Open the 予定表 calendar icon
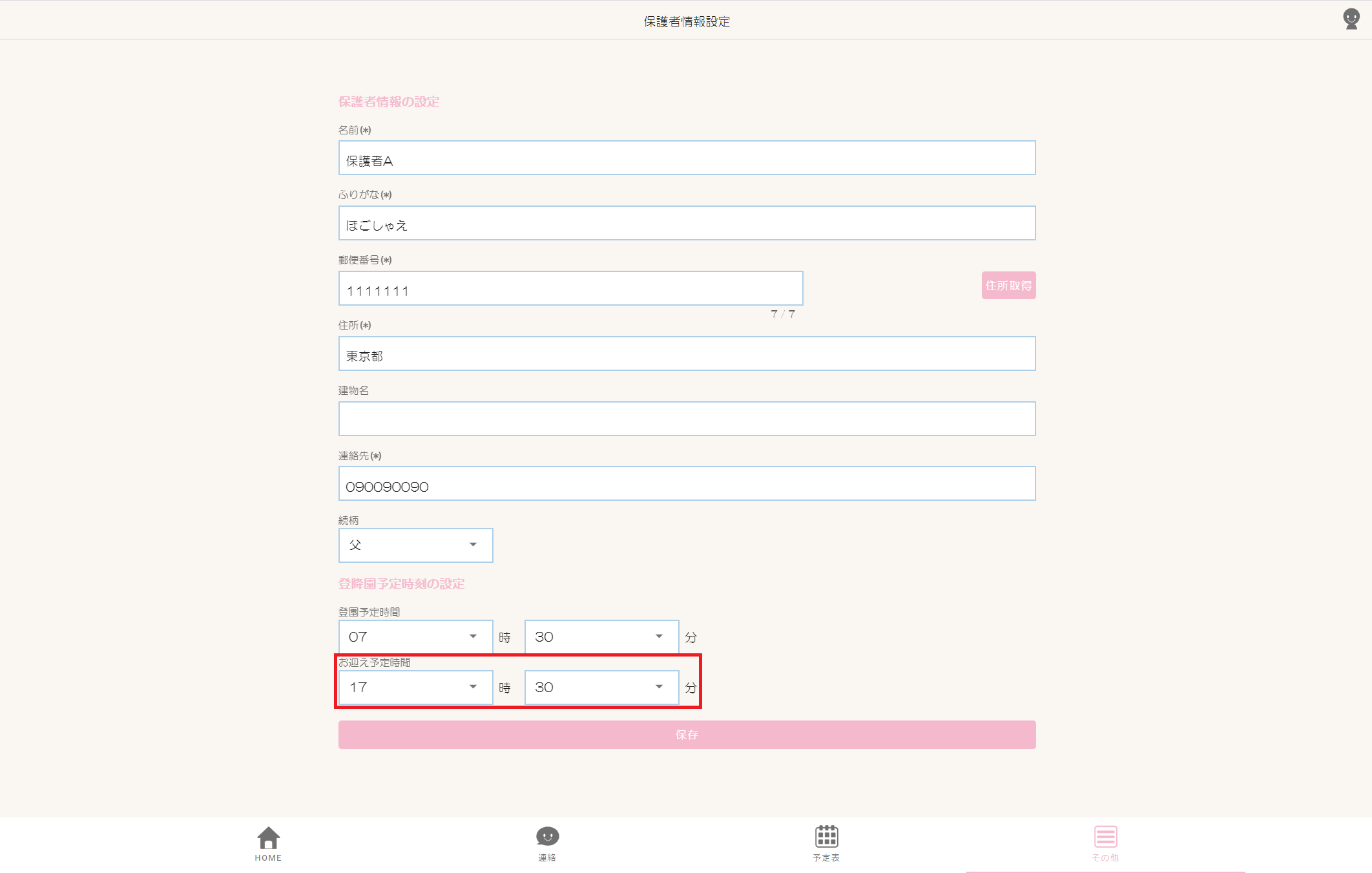 coord(826,836)
